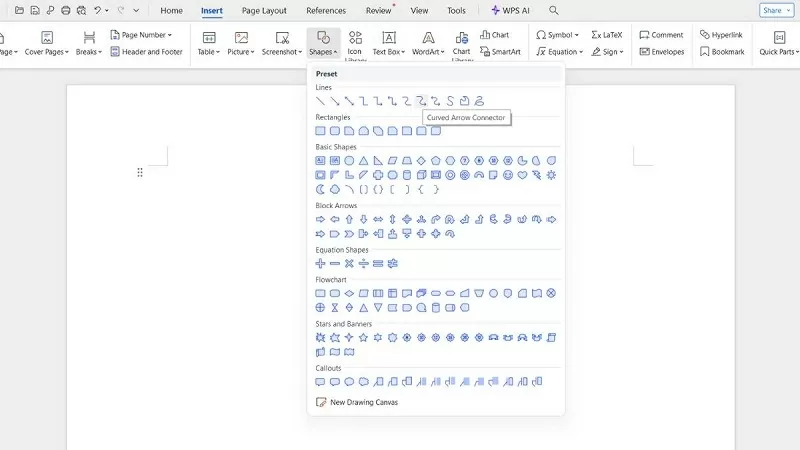Image resolution: width=800 pixels, height=450 pixels.
Task: Choose the flowchart decision diamond shape
Action: (x=350, y=293)
